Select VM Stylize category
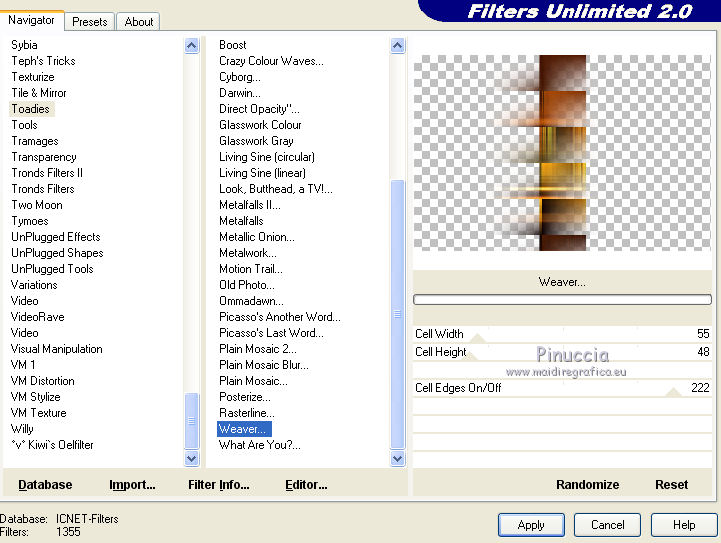This screenshot has width=721, height=543. coord(35,397)
